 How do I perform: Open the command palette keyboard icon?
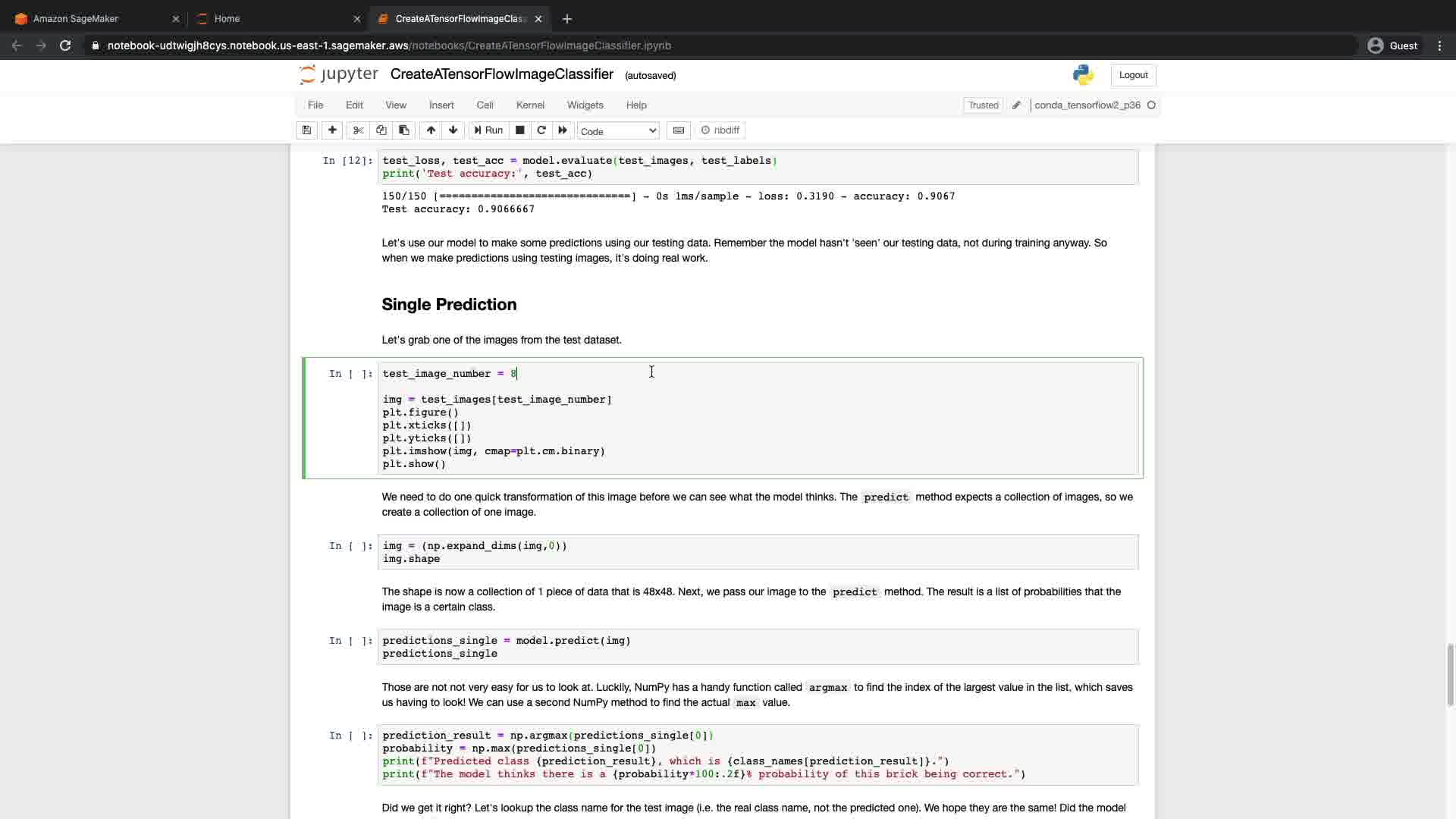pos(679,130)
